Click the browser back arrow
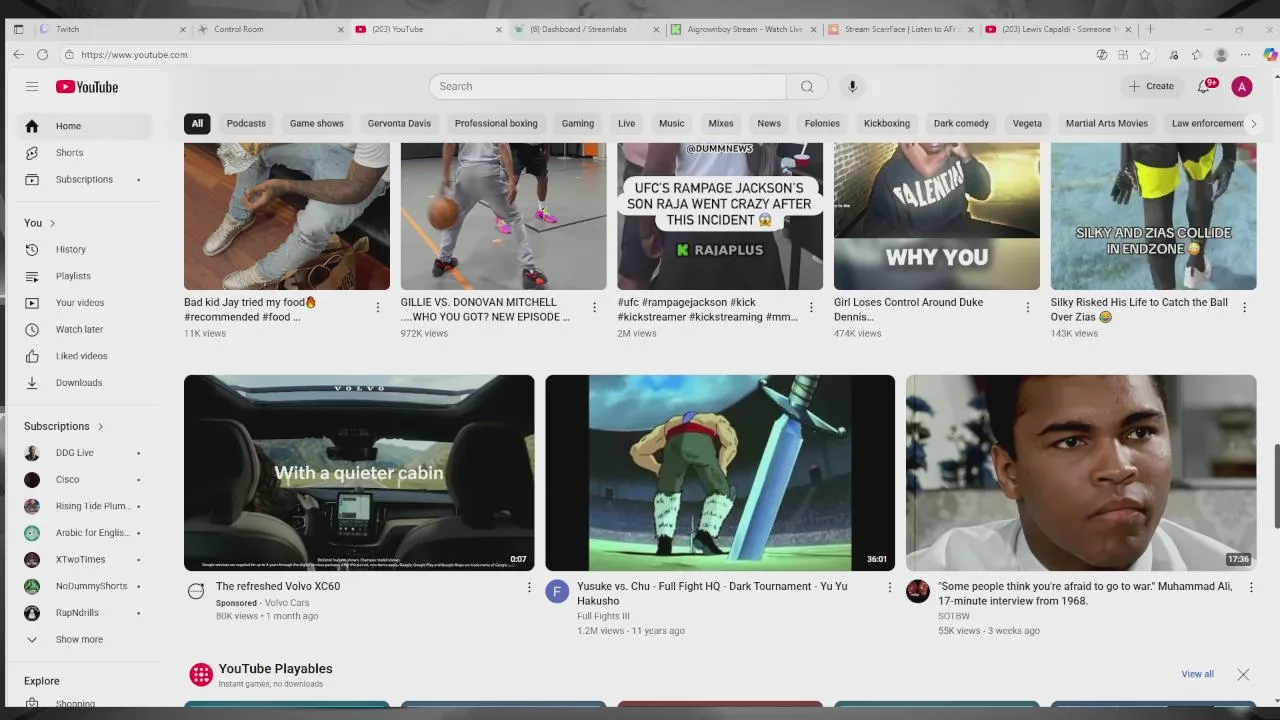 [18, 55]
